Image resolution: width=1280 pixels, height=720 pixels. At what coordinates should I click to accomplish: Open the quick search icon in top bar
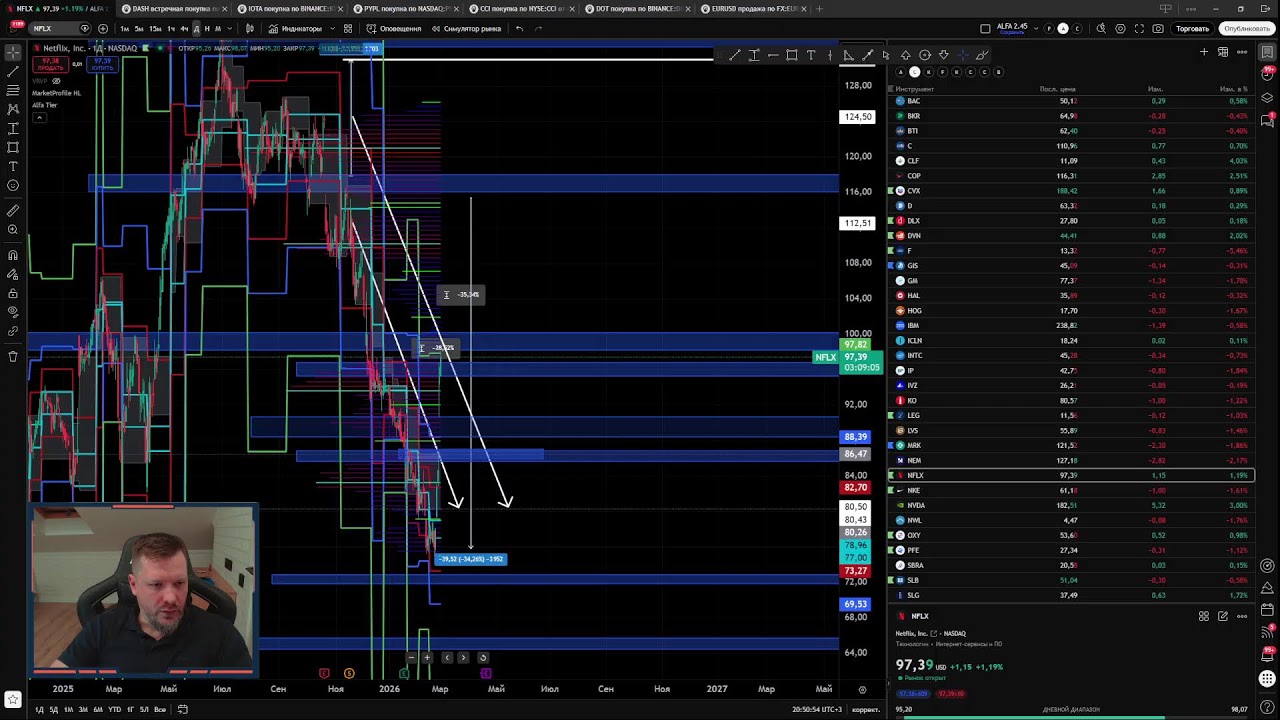coord(1102,28)
